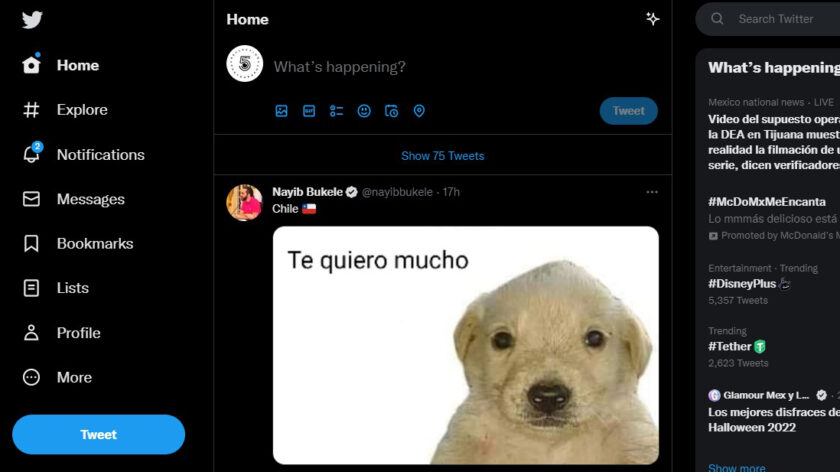Open the Notifications bell icon
840x472 pixels.
31,154
